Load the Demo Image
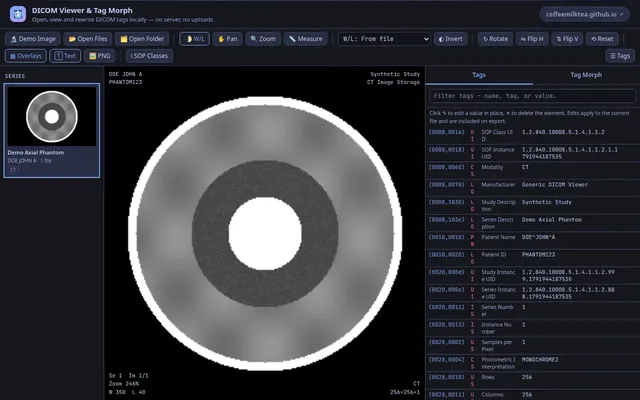This screenshot has width=640, height=400. (33, 39)
